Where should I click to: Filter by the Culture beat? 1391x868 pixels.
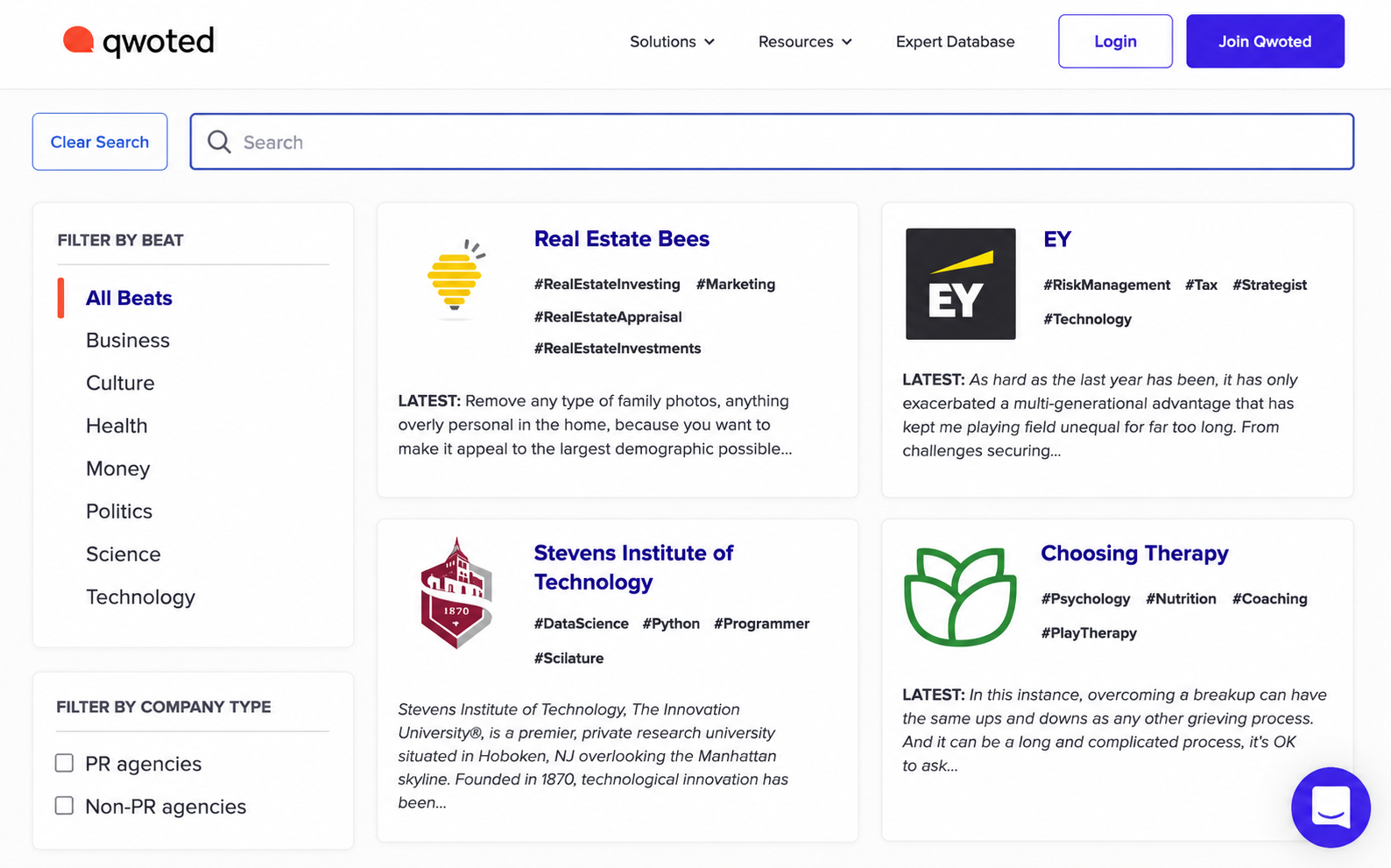pyautogui.click(x=120, y=383)
